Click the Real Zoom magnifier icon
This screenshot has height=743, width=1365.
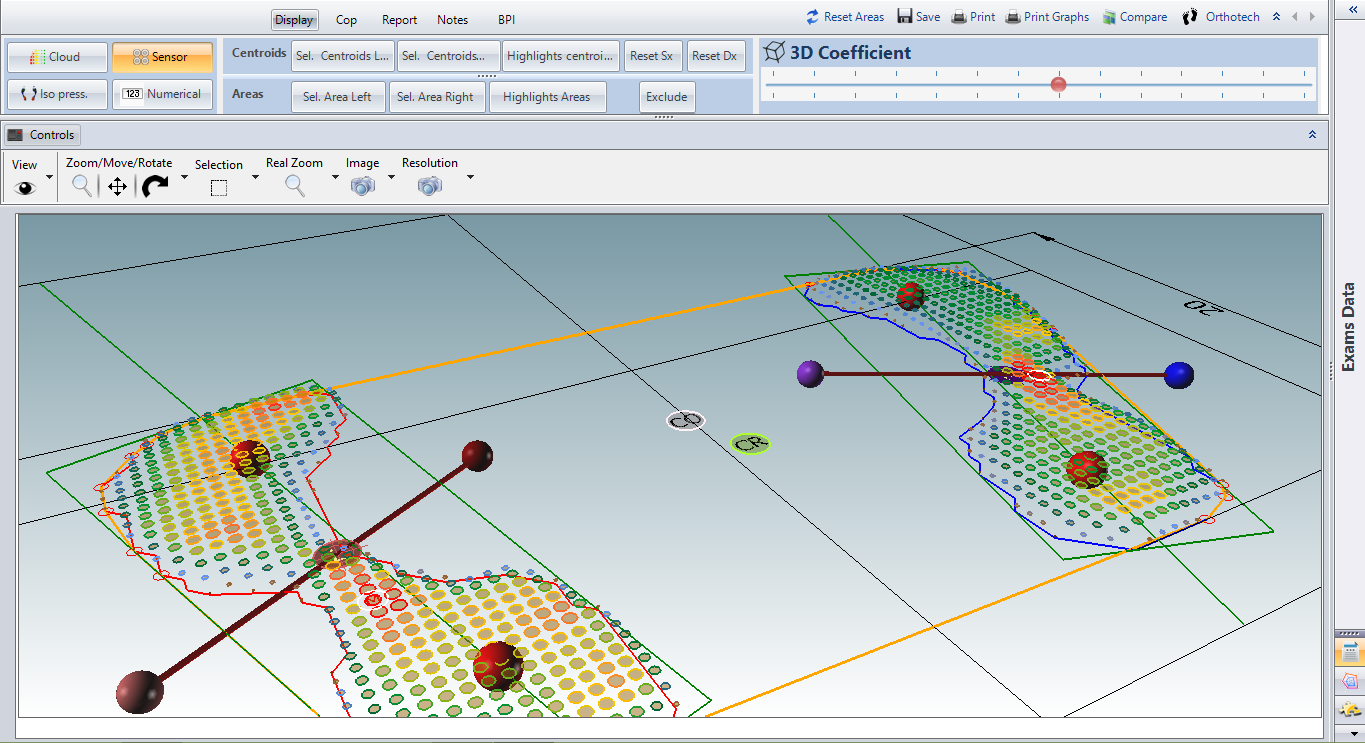pyautogui.click(x=295, y=186)
